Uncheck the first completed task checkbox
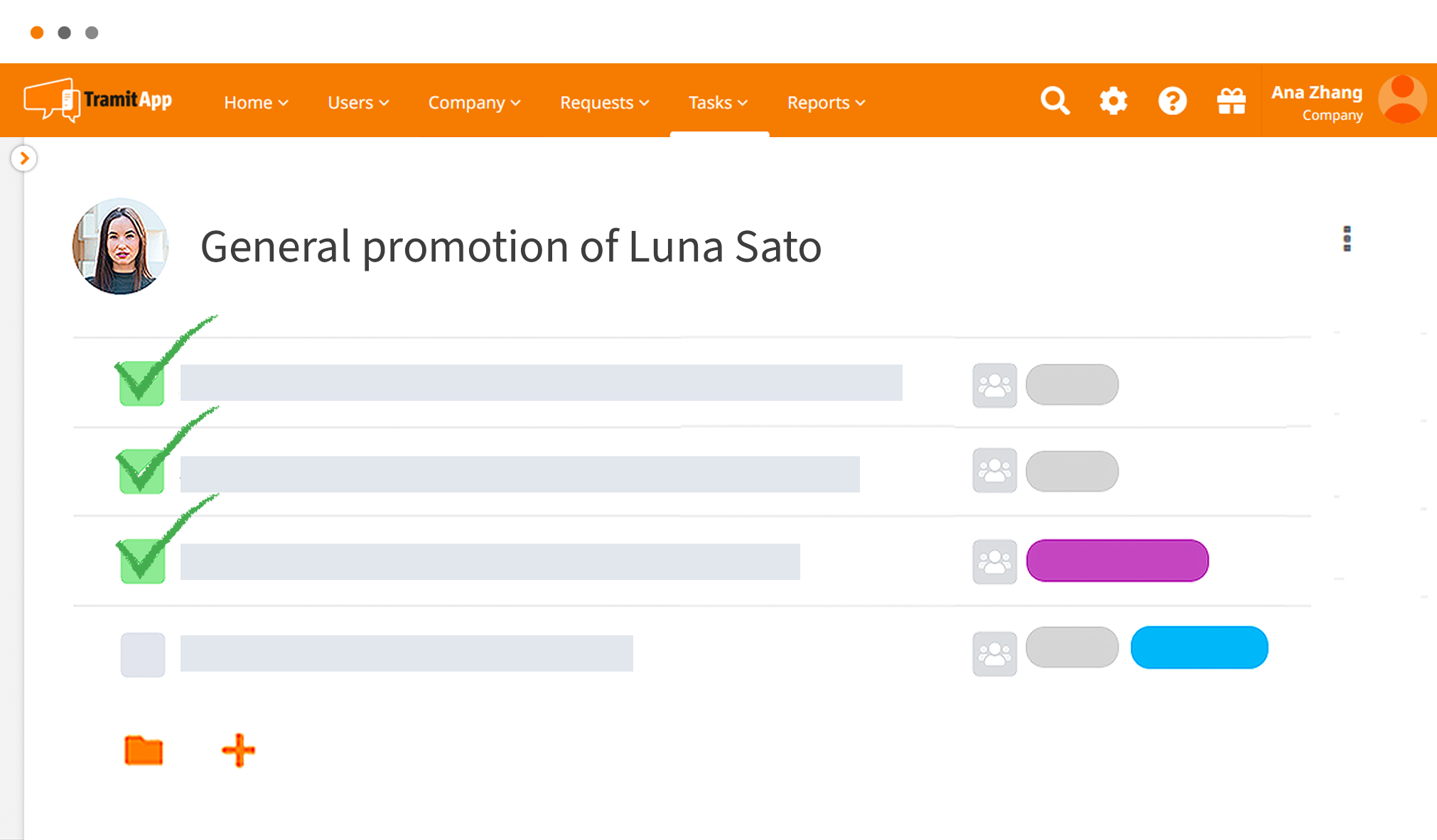The height and width of the screenshot is (840, 1437). (142, 384)
